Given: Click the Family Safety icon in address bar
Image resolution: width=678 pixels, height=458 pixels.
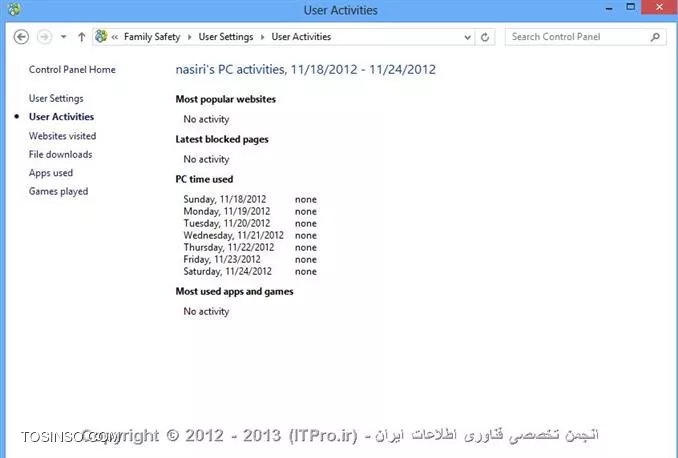Looking at the screenshot, I should (101, 36).
